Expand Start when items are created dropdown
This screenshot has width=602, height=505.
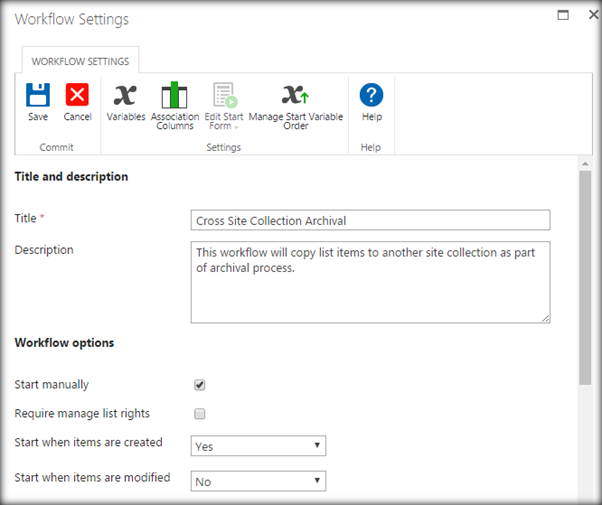tap(258, 446)
